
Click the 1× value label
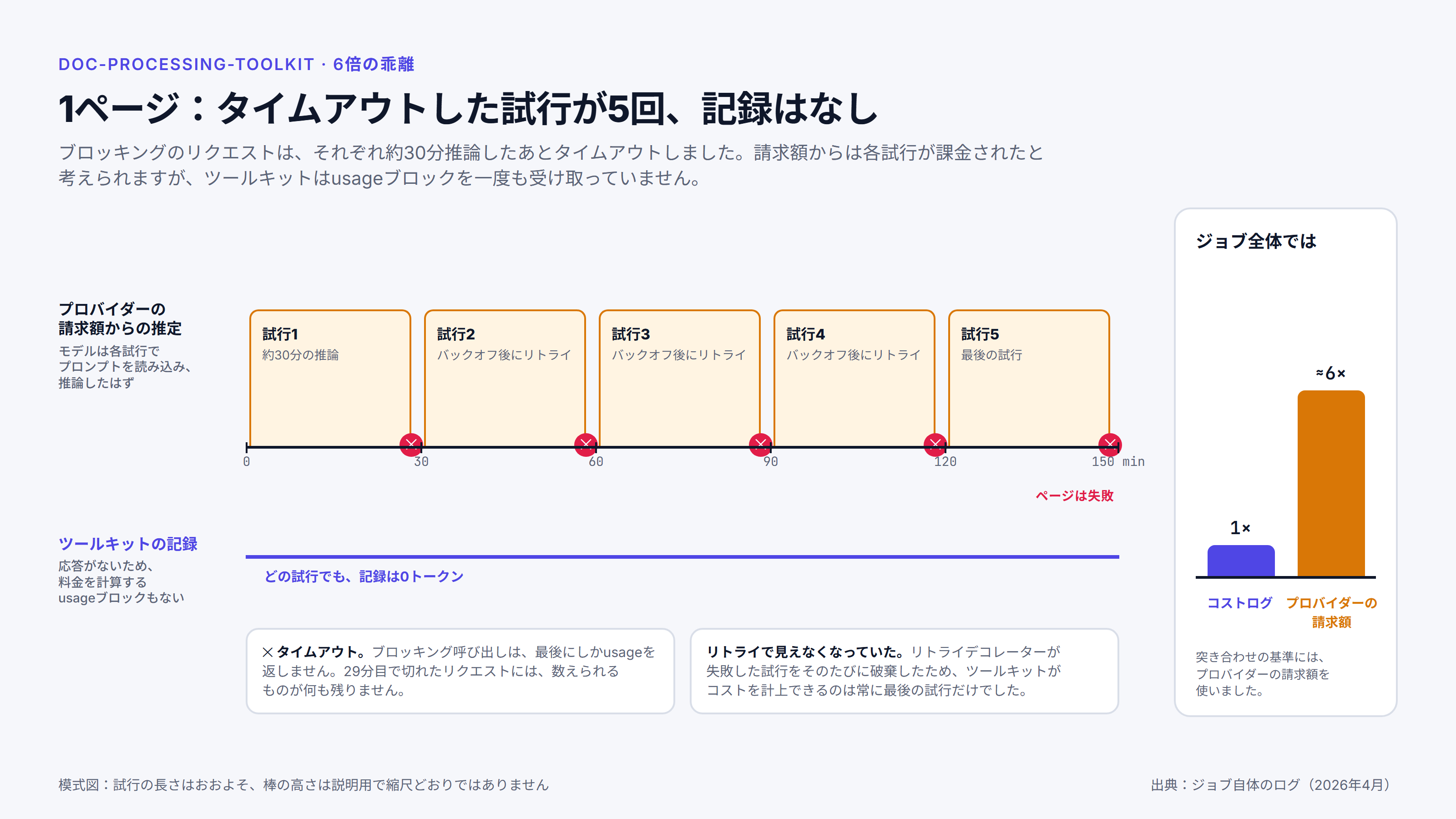[1240, 528]
